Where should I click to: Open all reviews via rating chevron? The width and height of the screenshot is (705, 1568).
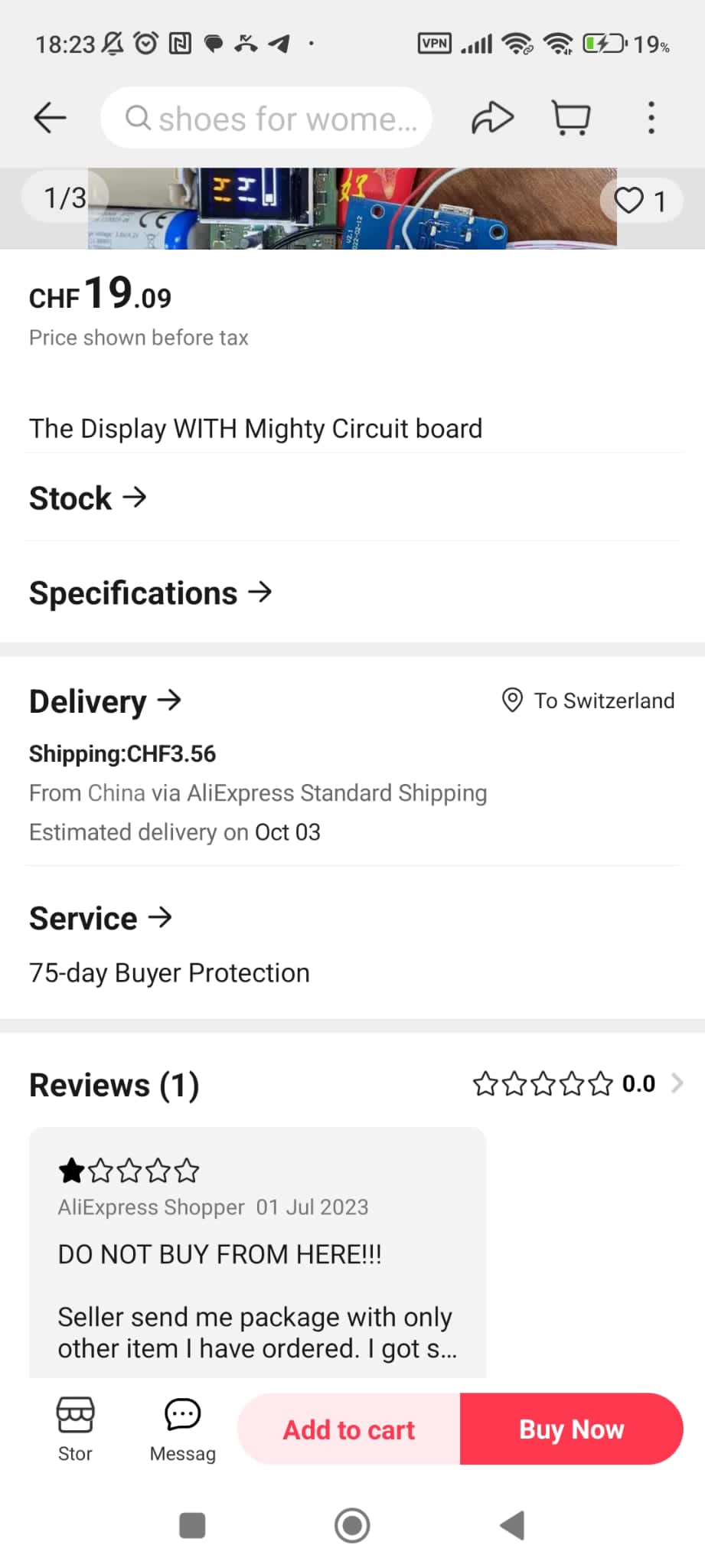(x=677, y=1083)
